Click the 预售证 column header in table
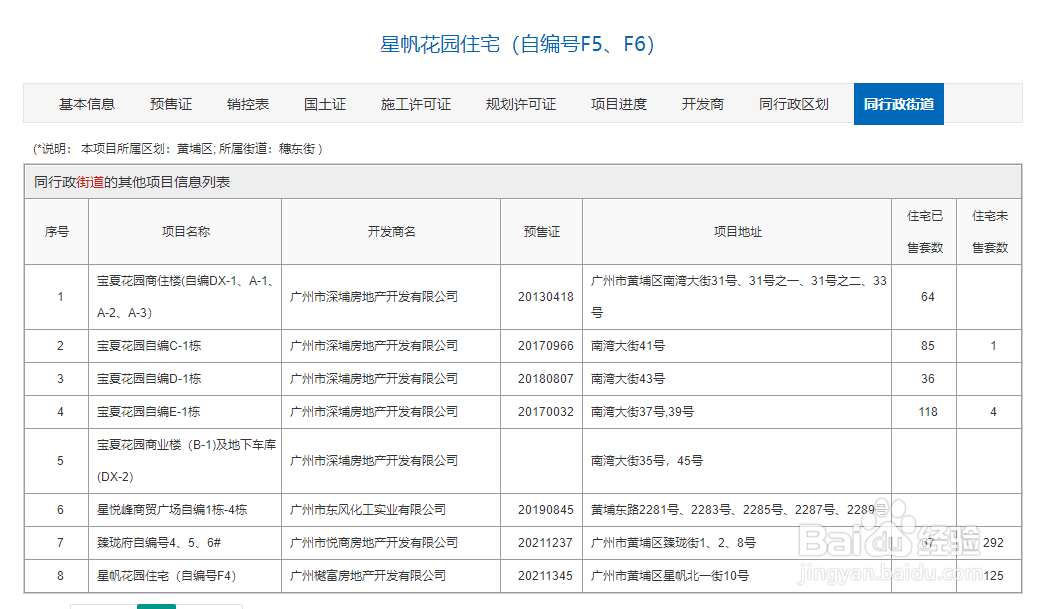 pyautogui.click(x=542, y=232)
